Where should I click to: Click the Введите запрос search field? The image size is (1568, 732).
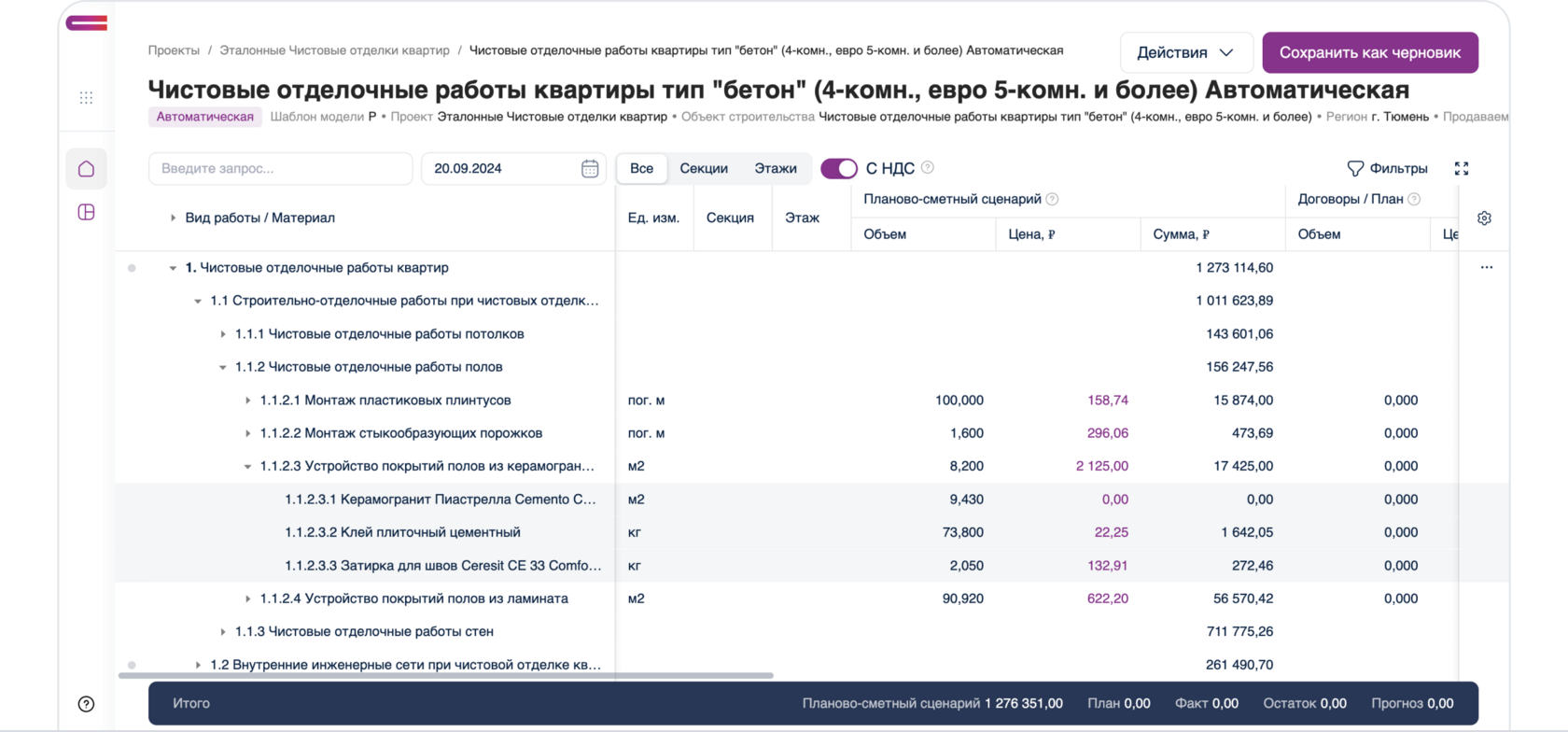(280, 168)
